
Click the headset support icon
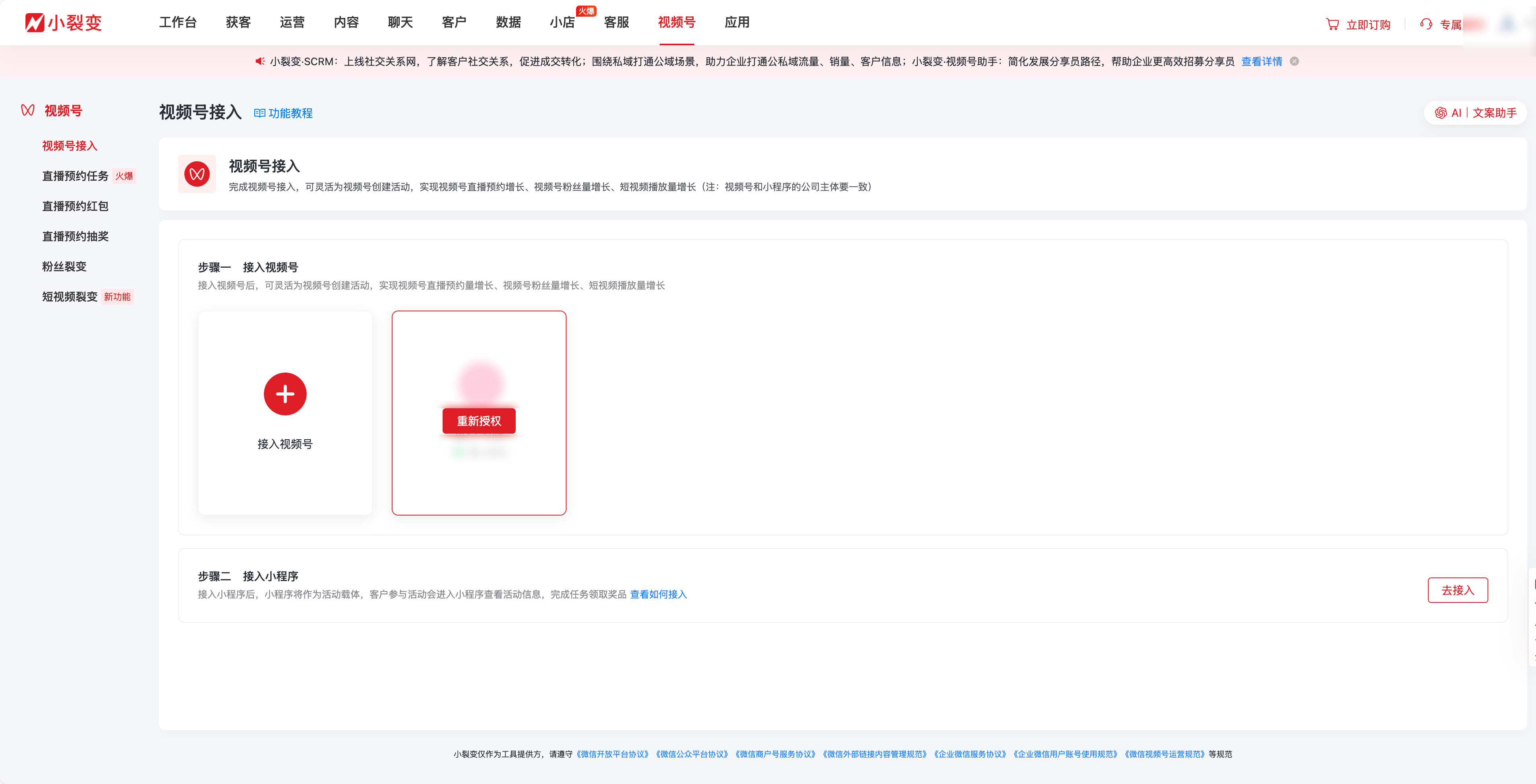coord(1426,25)
